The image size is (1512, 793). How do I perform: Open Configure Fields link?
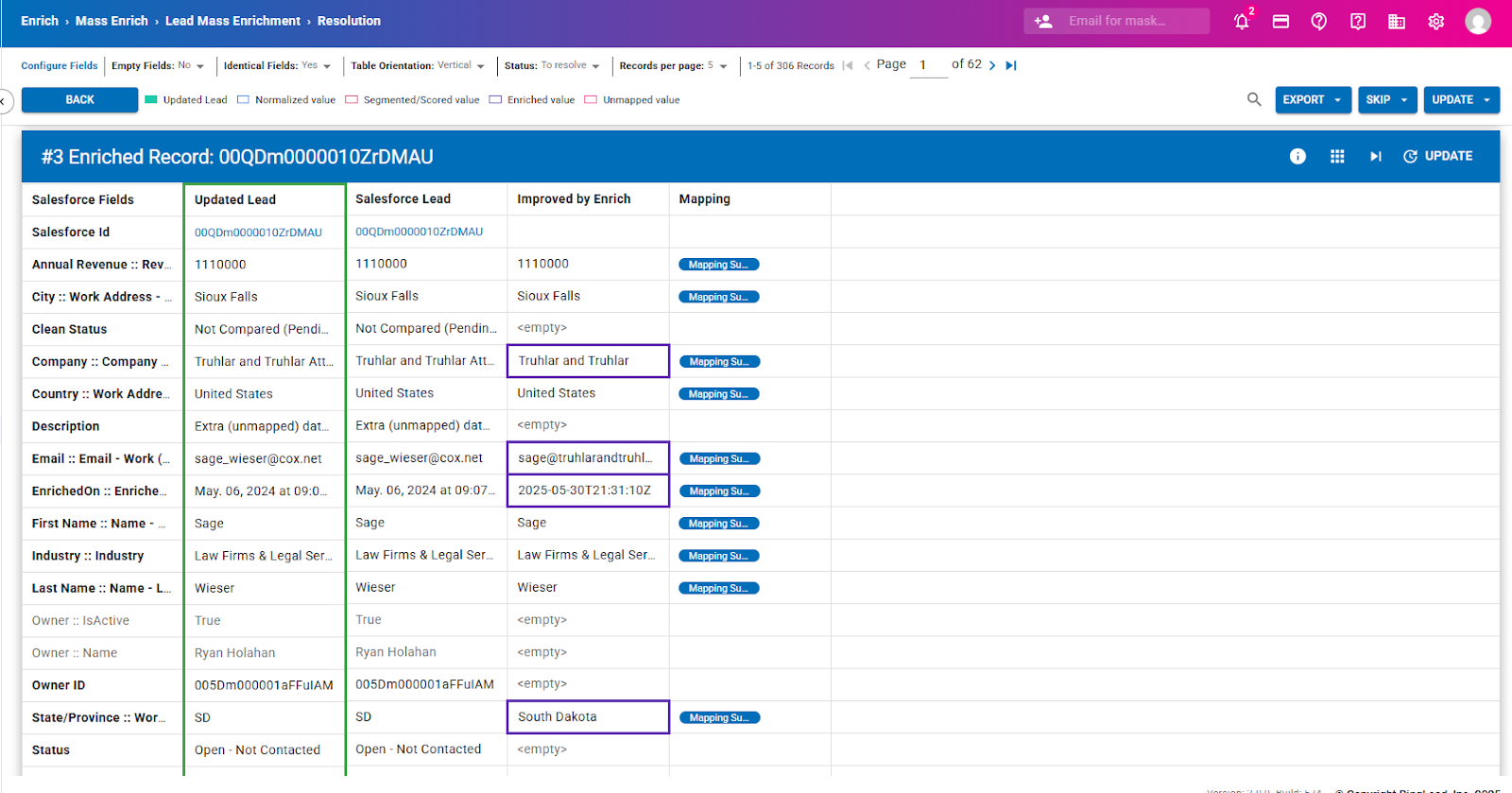(x=59, y=66)
